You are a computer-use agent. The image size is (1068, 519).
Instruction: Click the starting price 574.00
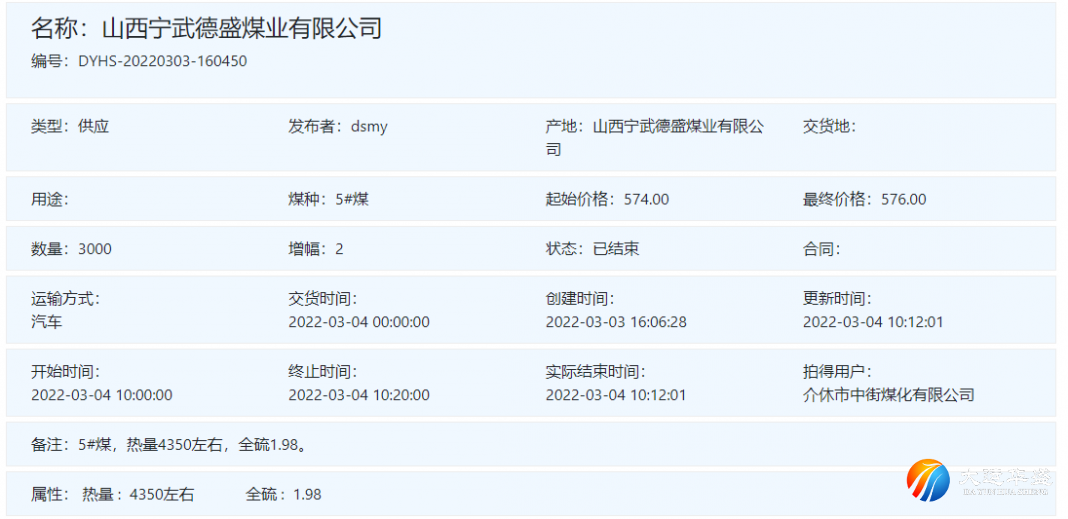[646, 199]
